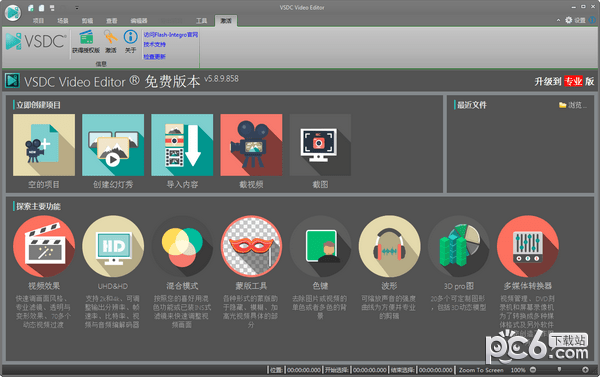Select the 激活 ribbon tab
The image size is (600, 377).
click(x=226, y=21)
